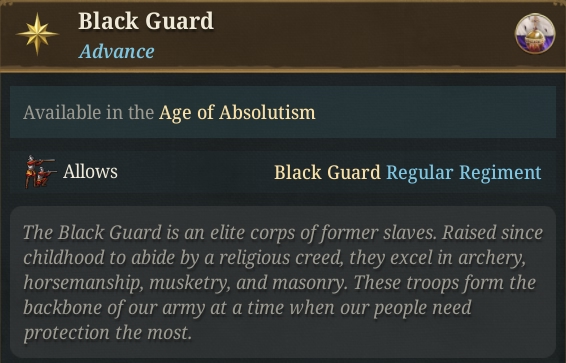Click the 'abide by a religious creed' line
The height and width of the screenshot is (363, 566).
coord(274,257)
